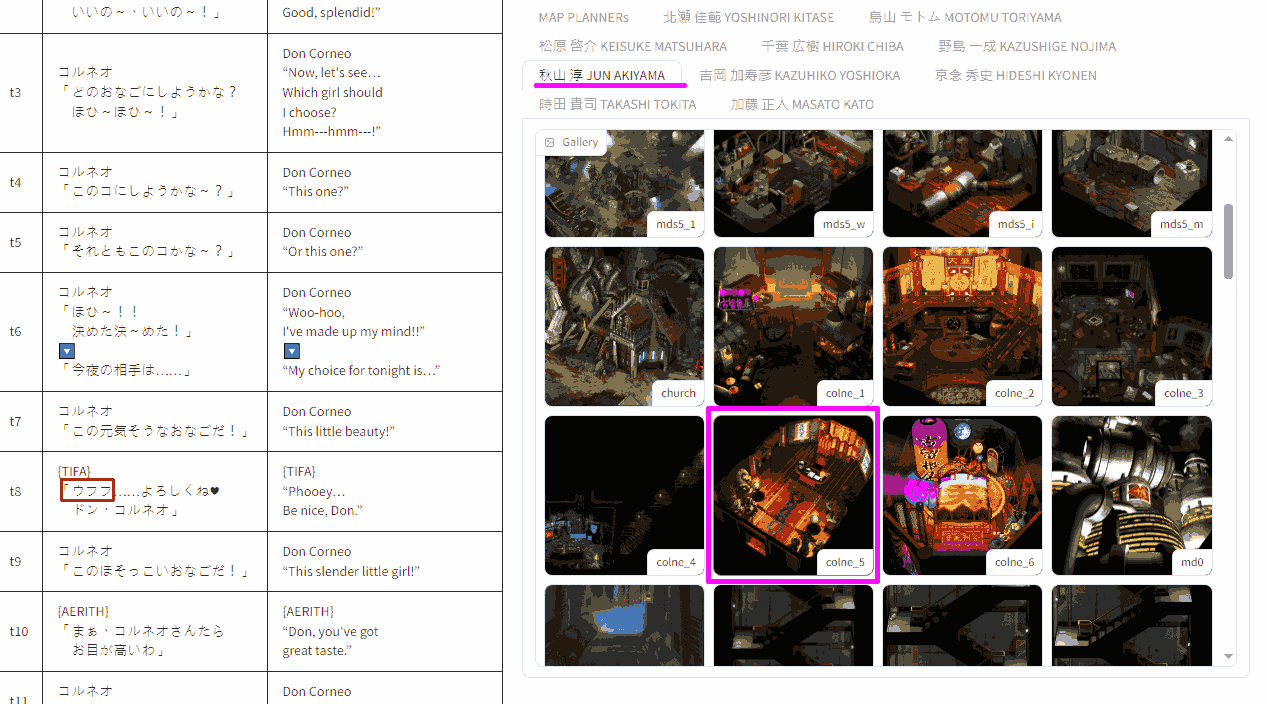The width and height of the screenshot is (1267, 704).
Task: Open the md0 map thumbnail
Action: click(1131, 495)
